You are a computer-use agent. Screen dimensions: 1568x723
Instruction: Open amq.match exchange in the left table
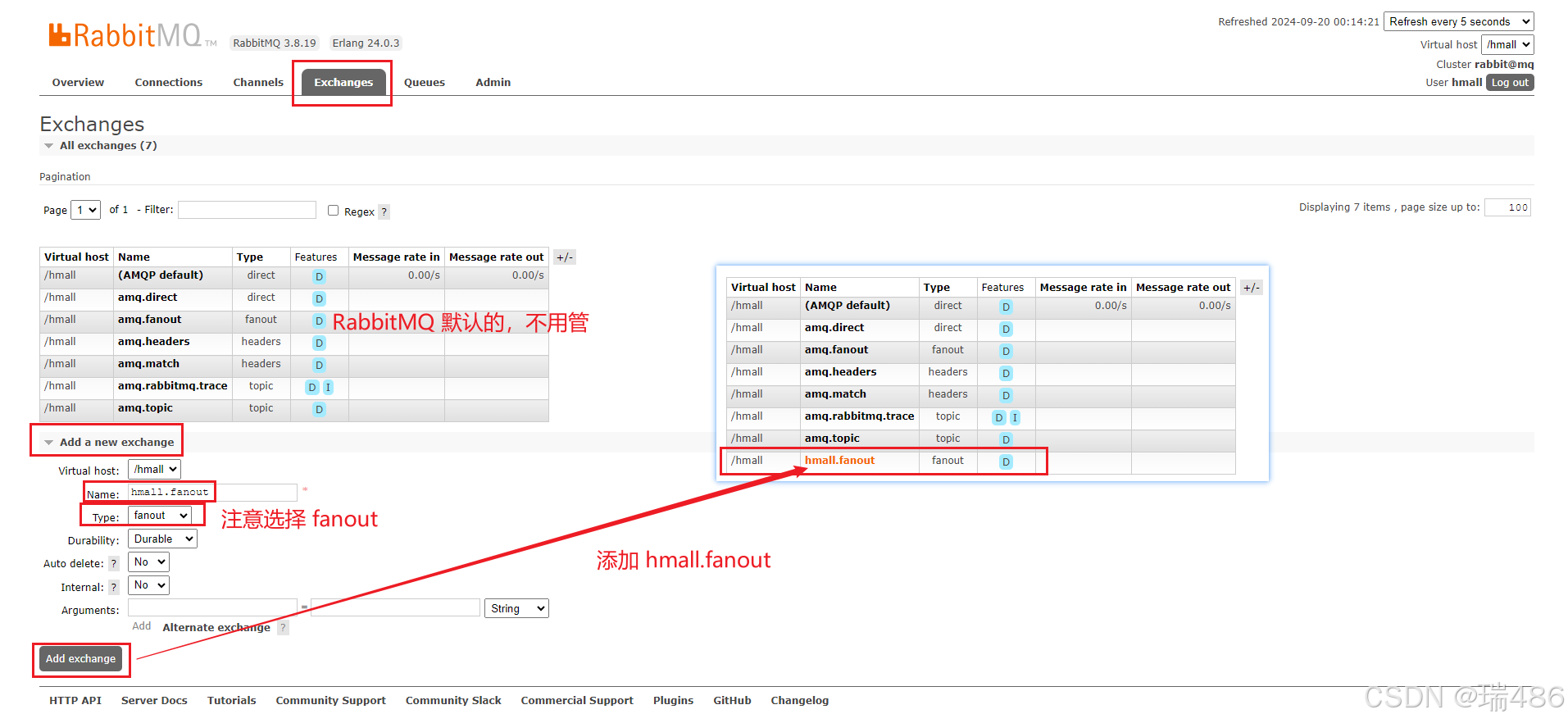148,364
